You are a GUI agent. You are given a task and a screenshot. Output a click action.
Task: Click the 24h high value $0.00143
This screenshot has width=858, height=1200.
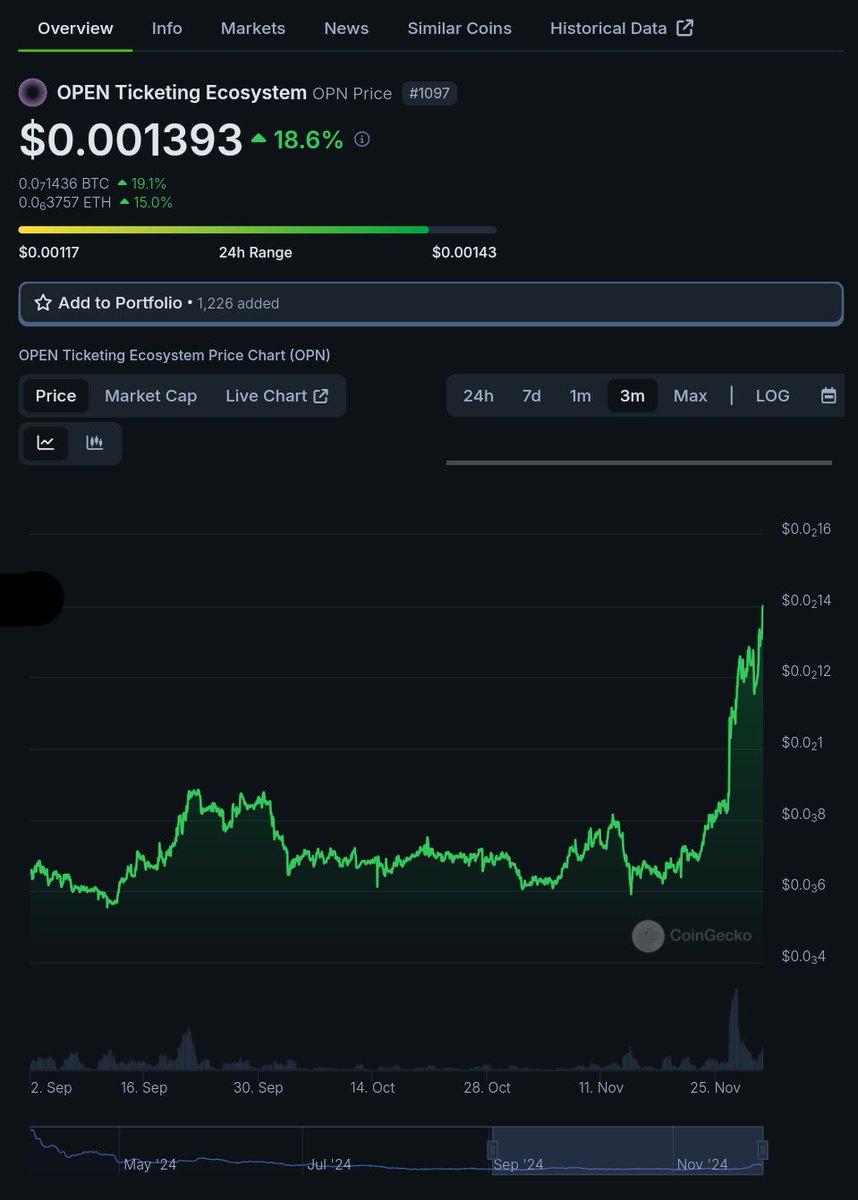(464, 252)
